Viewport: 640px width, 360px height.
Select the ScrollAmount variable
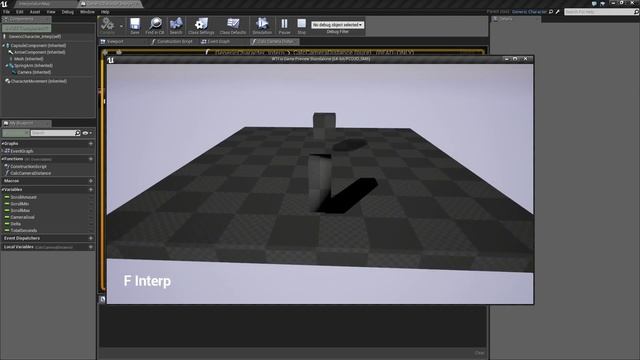[23, 197]
